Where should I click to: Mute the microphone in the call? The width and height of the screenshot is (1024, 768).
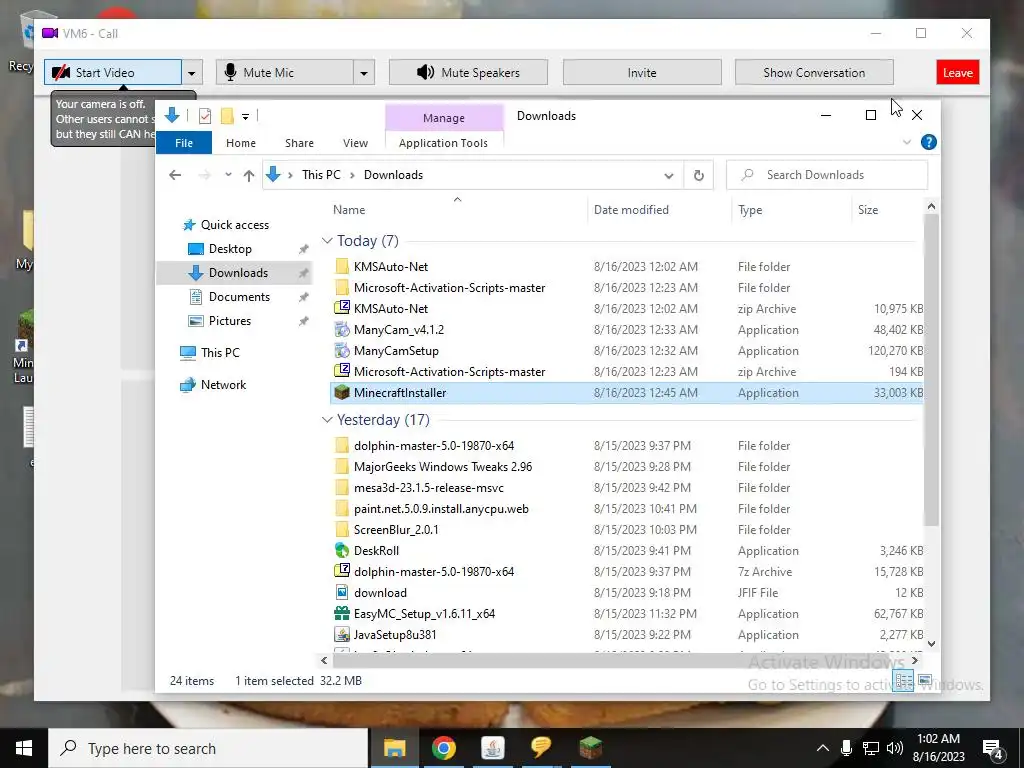(x=285, y=72)
